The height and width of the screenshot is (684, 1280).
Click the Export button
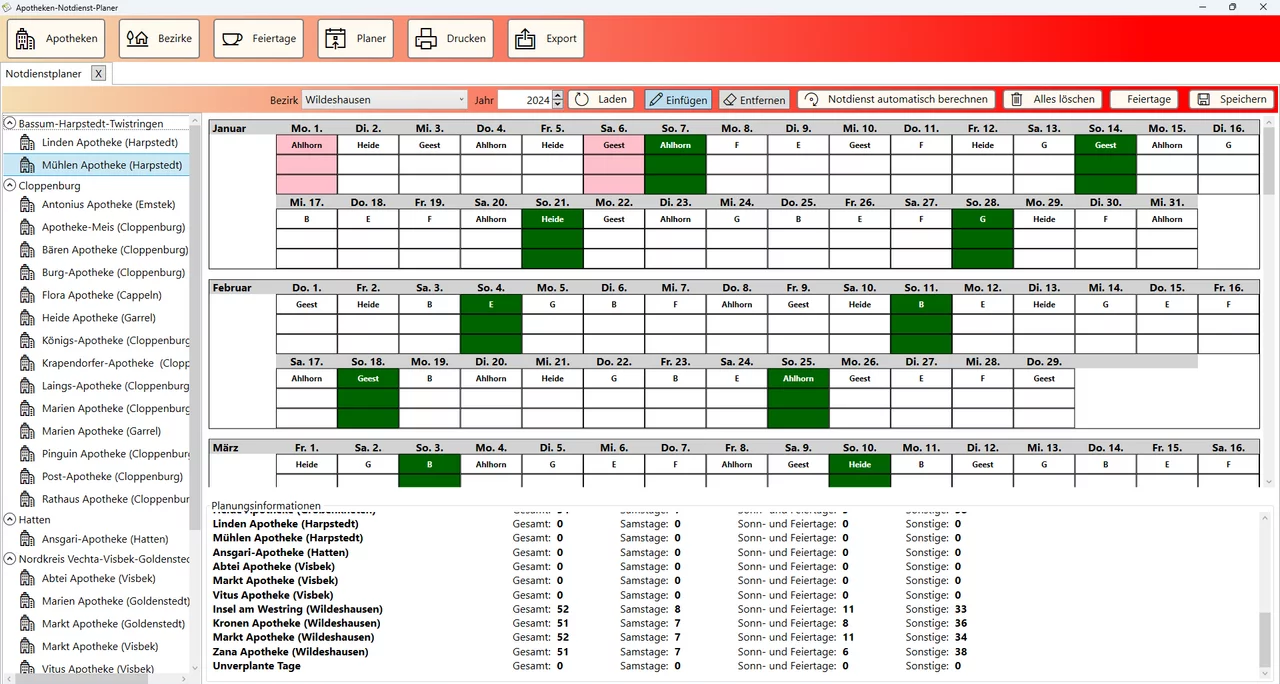[546, 39]
